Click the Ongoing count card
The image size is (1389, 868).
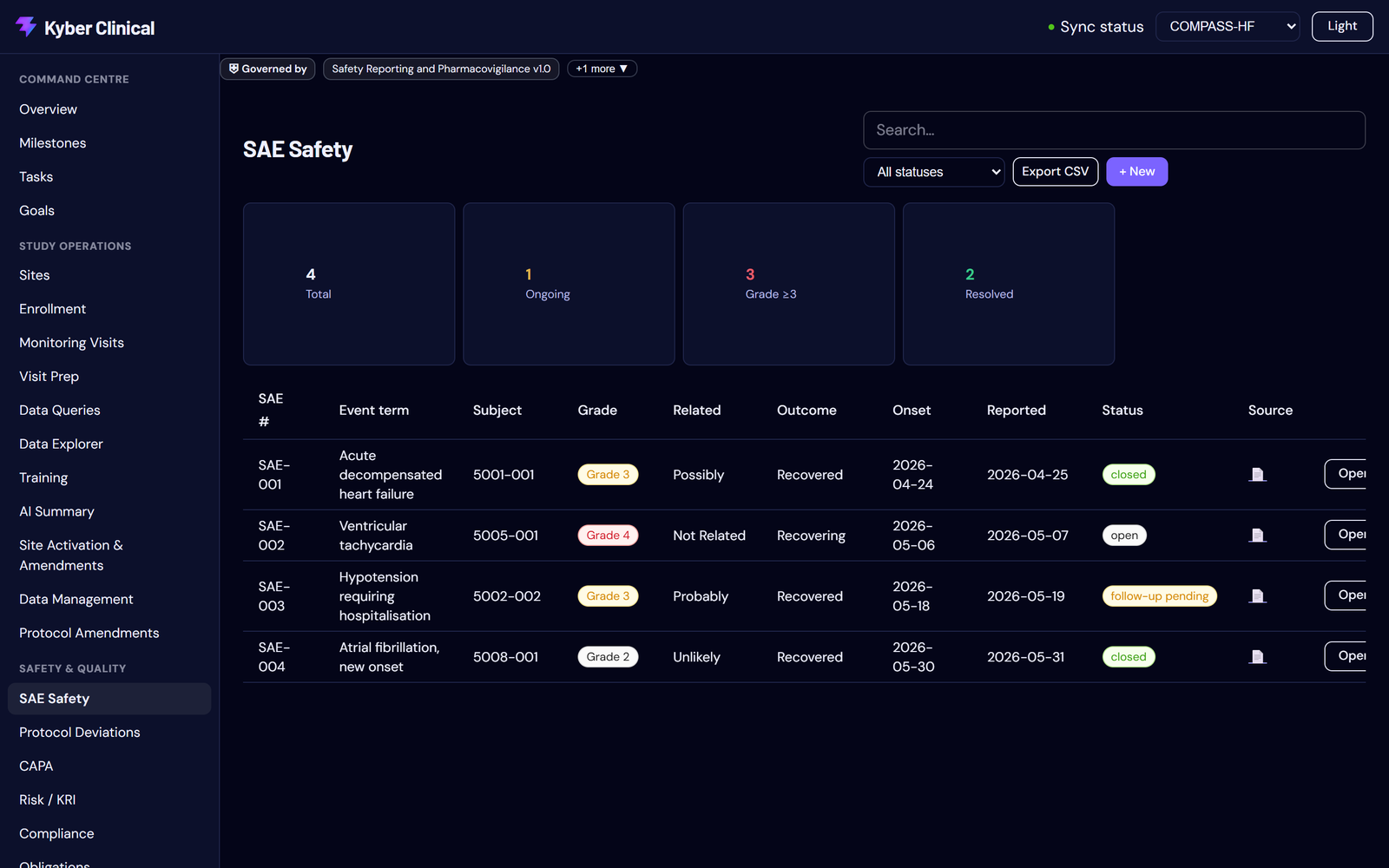(569, 284)
